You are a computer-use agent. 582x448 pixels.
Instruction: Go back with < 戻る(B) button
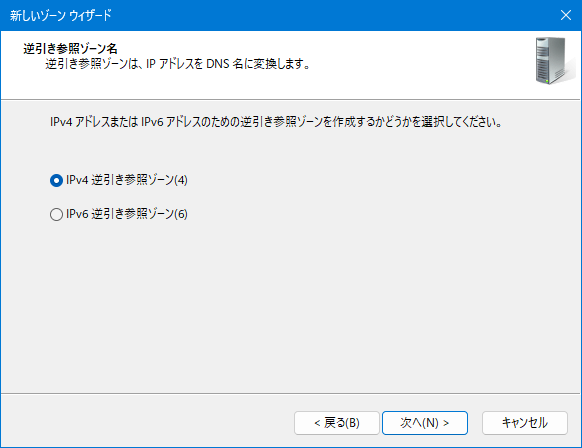(x=337, y=423)
